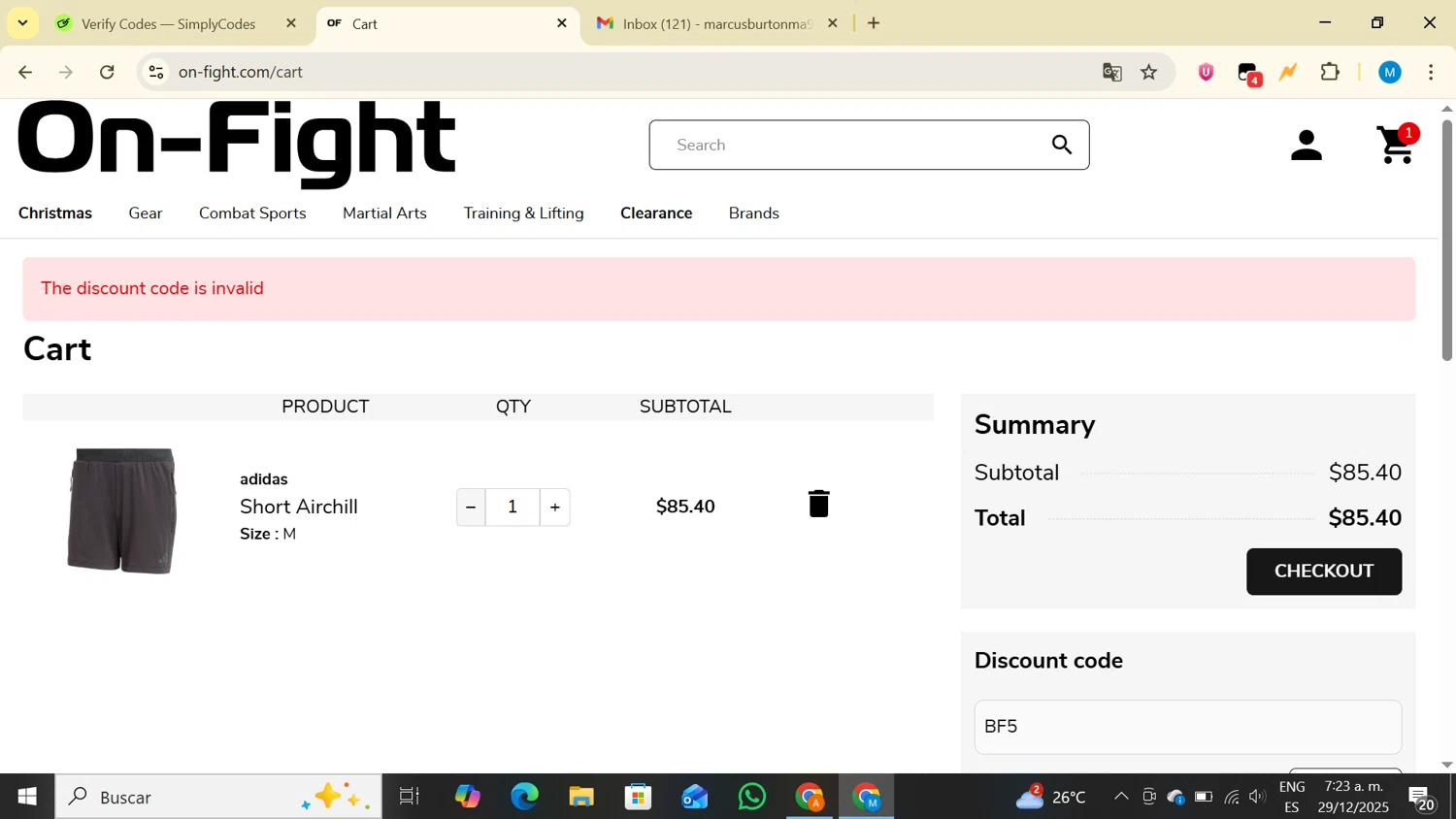Open Chrome three-dot menu

point(1432,73)
